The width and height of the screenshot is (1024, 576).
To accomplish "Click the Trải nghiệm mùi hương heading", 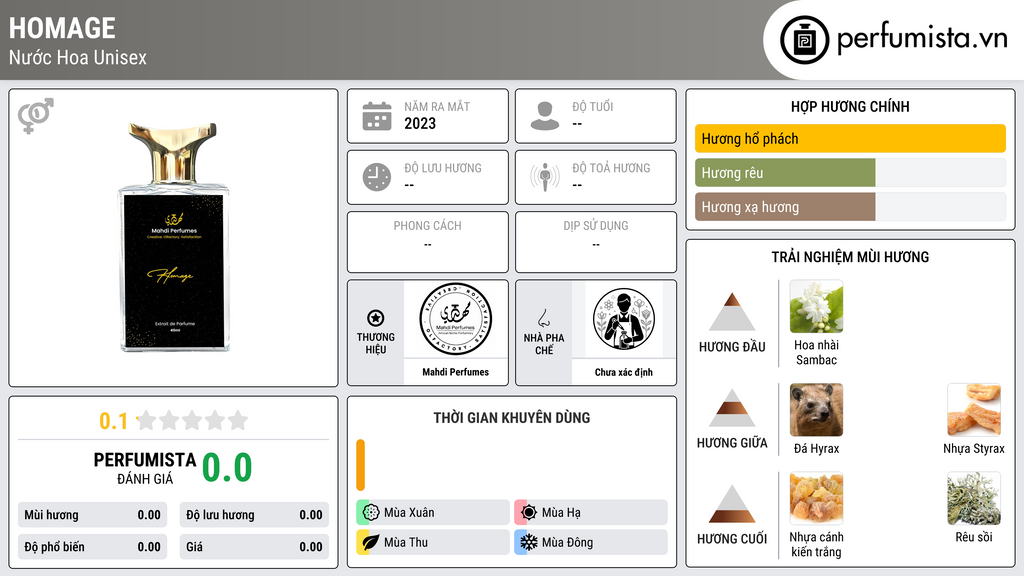I will coord(850,257).
